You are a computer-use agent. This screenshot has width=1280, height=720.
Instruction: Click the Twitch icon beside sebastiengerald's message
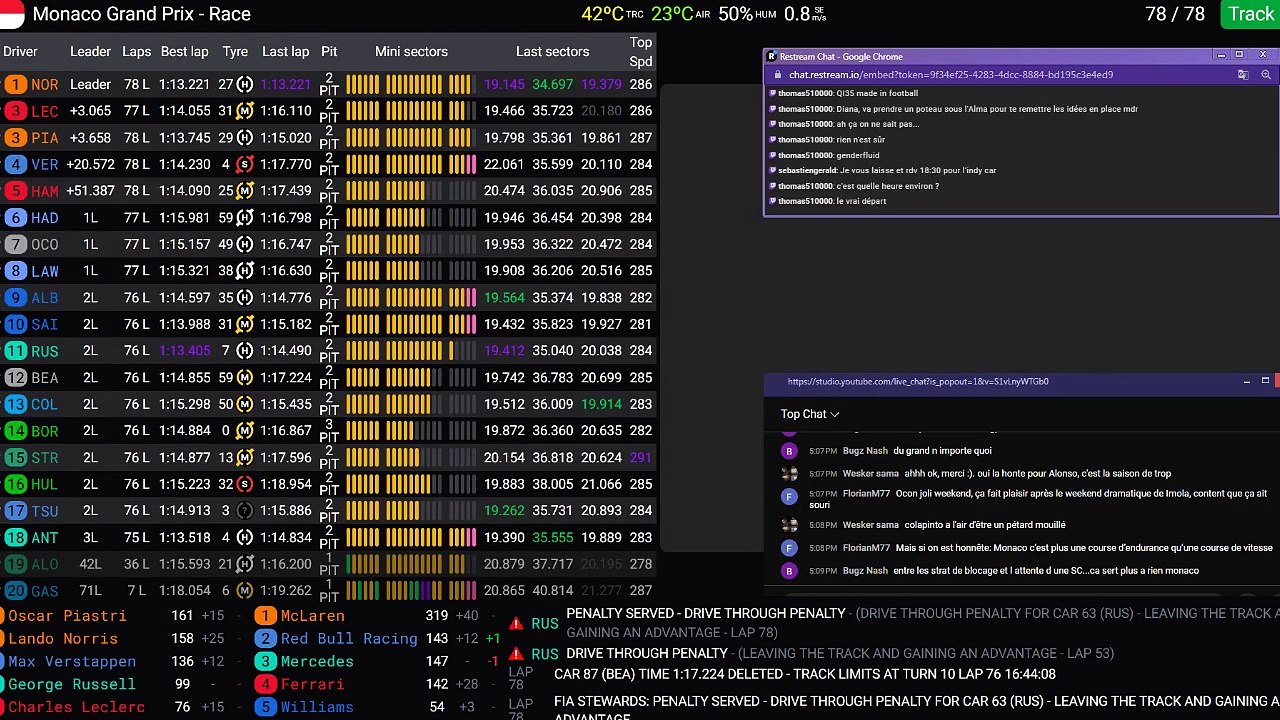click(x=773, y=170)
